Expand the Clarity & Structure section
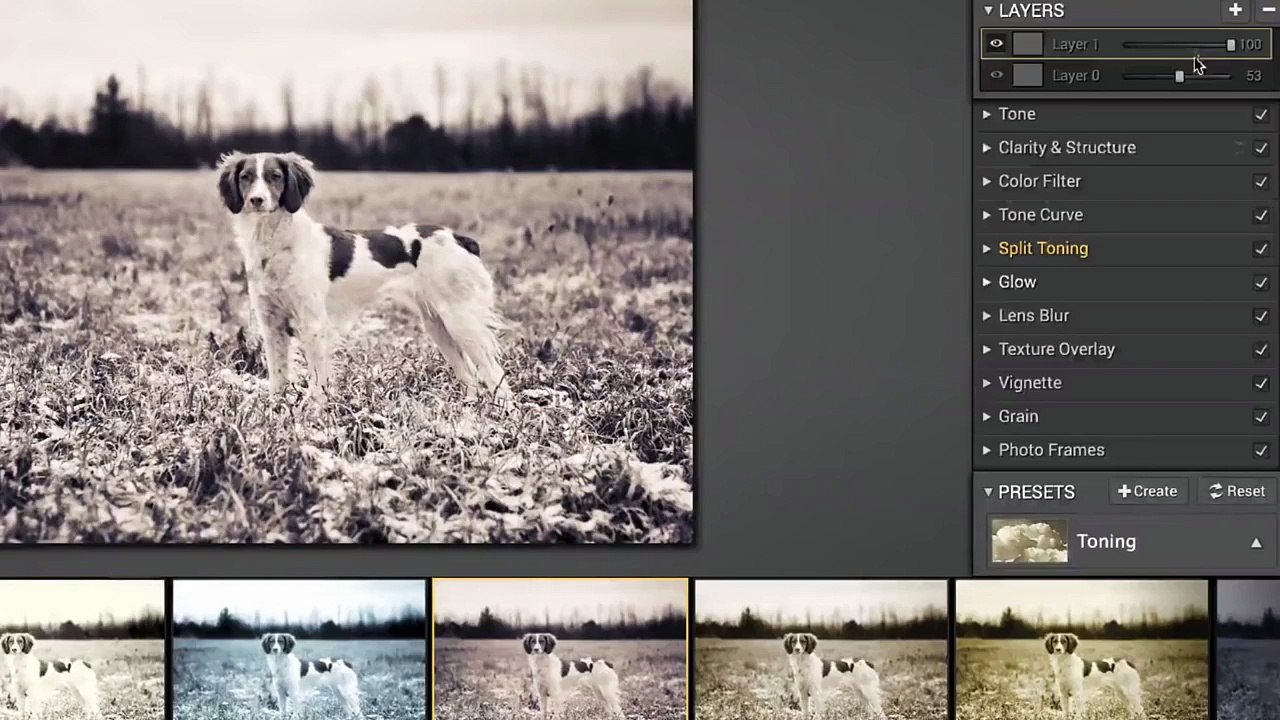1280x720 pixels. (987, 148)
